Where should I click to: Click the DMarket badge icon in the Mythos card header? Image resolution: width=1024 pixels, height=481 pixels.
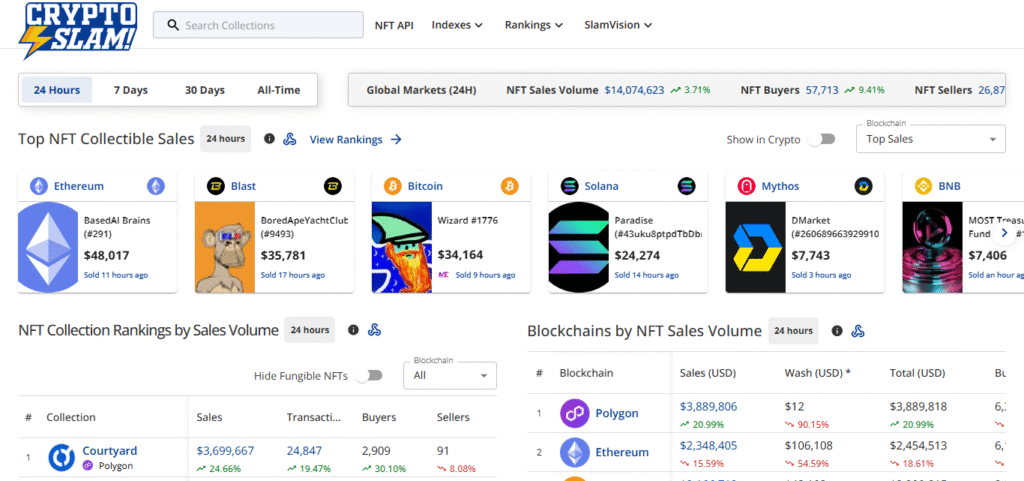tap(863, 186)
